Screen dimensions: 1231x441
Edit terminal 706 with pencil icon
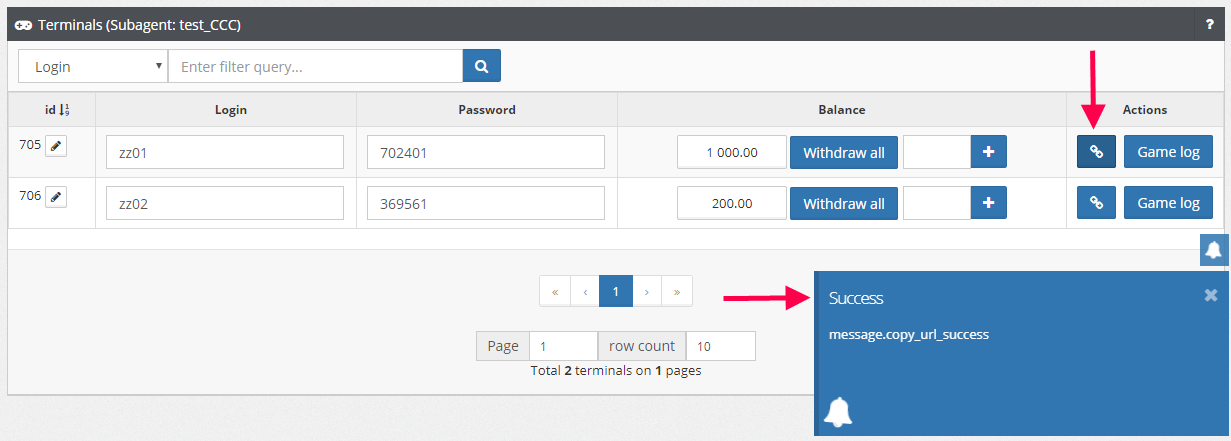click(56, 198)
